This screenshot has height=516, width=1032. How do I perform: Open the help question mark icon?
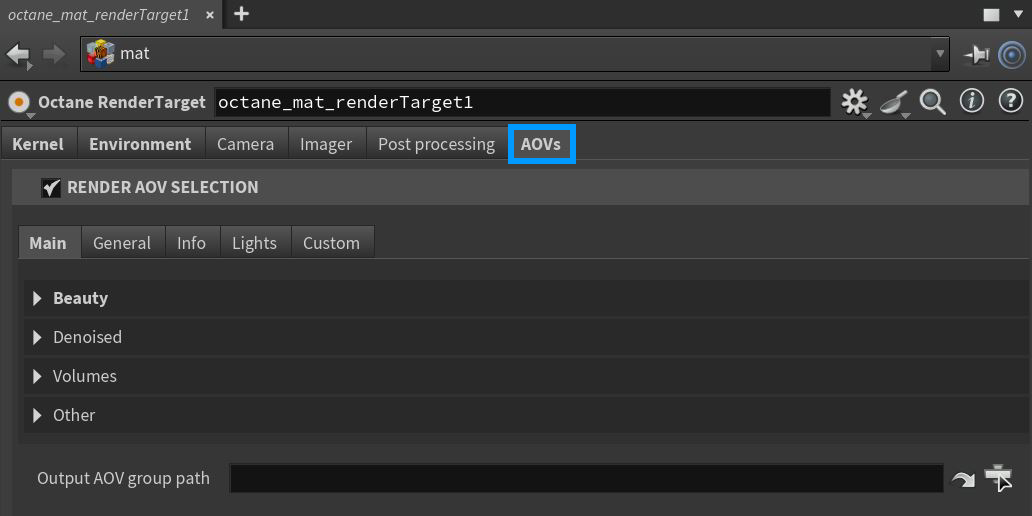(x=1011, y=102)
